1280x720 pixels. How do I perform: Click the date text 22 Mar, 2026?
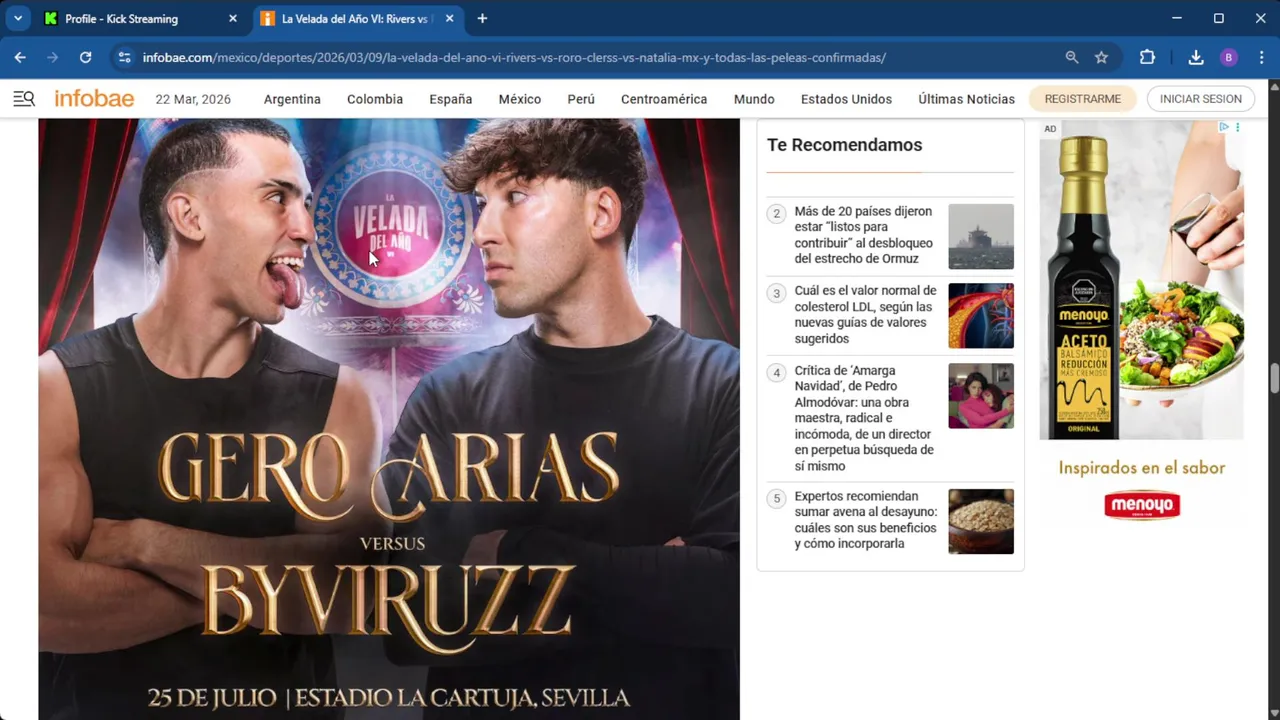(193, 99)
